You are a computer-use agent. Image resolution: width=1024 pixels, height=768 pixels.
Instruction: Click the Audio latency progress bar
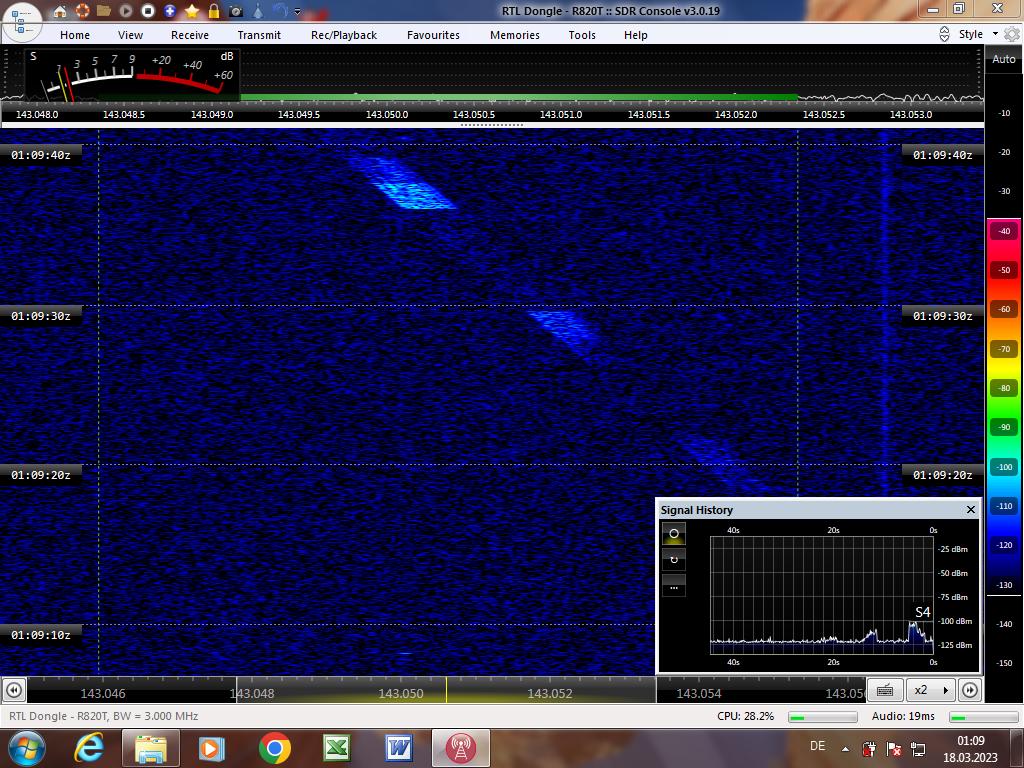click(984, 717)
